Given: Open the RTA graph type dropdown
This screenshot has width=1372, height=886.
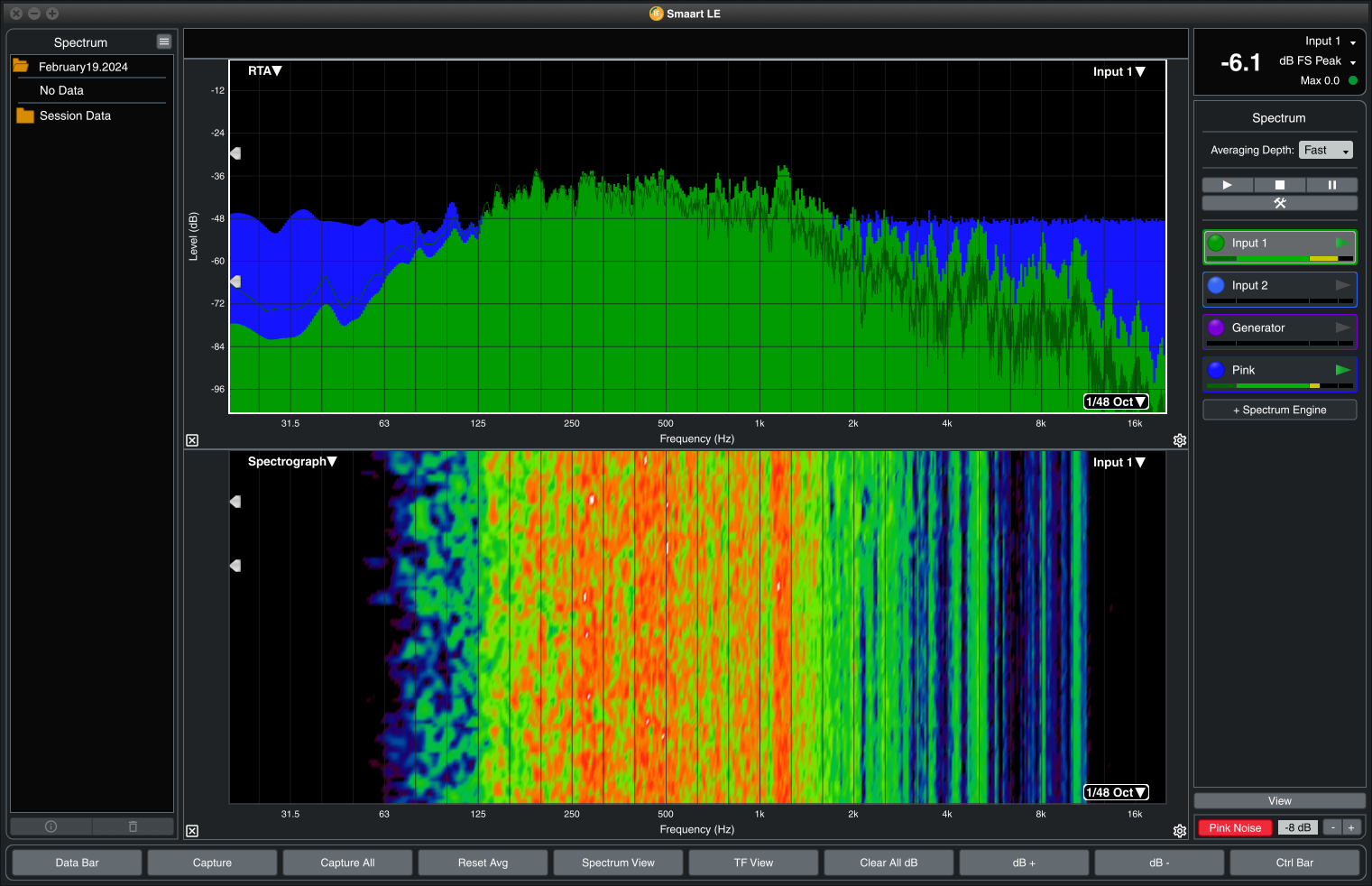Looking at the screenshot, I should [265, 70].
